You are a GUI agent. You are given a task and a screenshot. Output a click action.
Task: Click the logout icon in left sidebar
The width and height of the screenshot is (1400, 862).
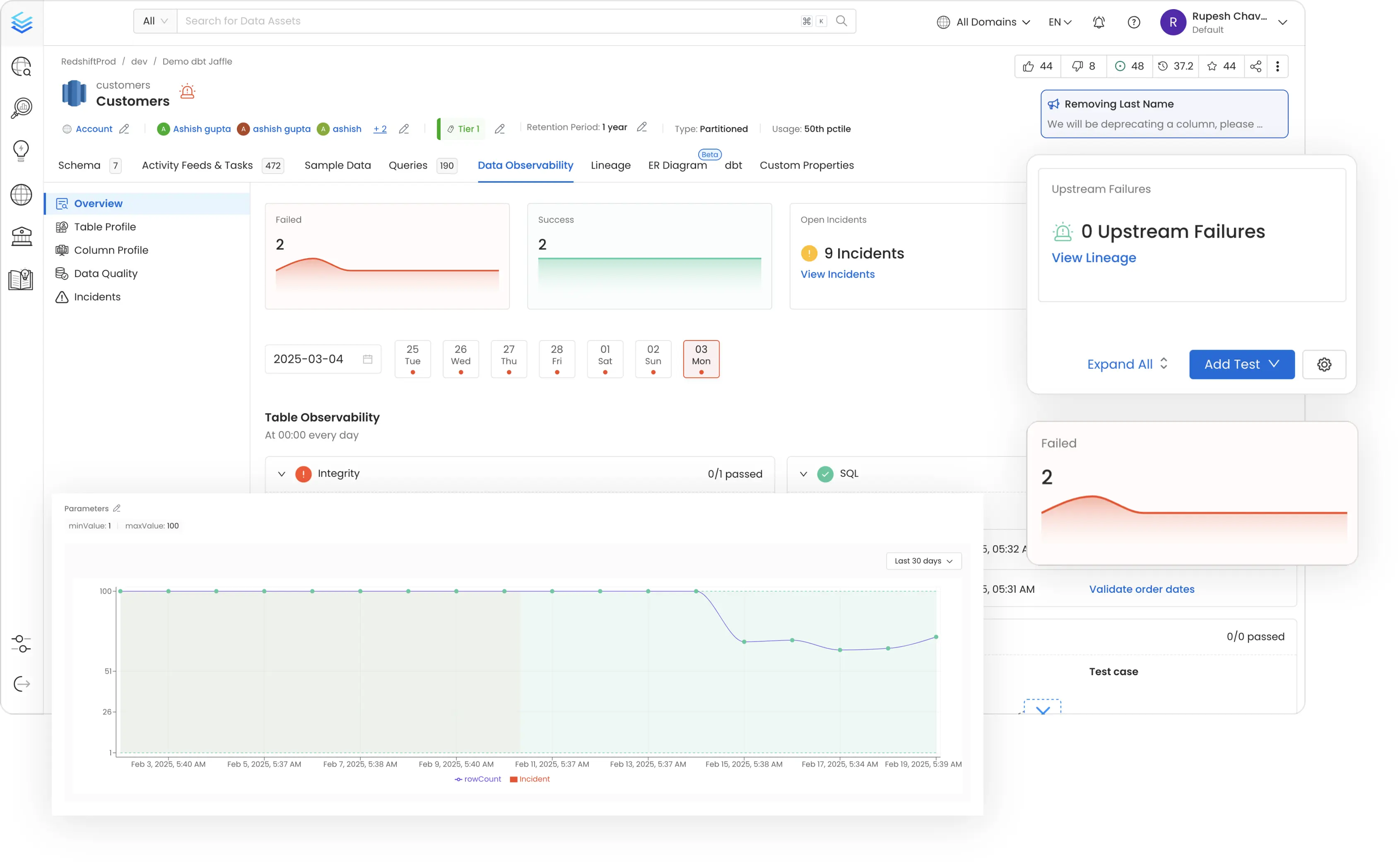22,683
